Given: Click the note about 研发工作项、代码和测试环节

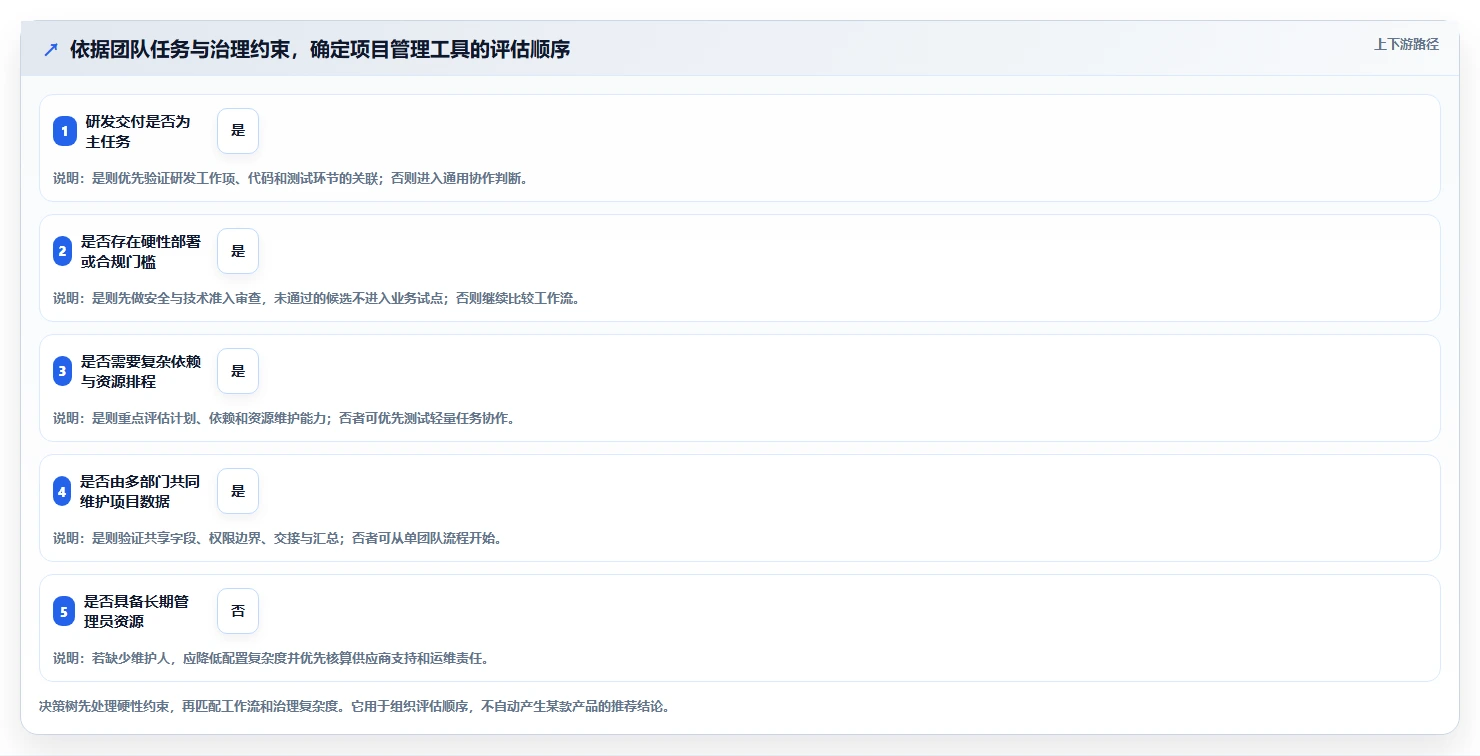Looking at the screenshot, I should click(290, 178).
